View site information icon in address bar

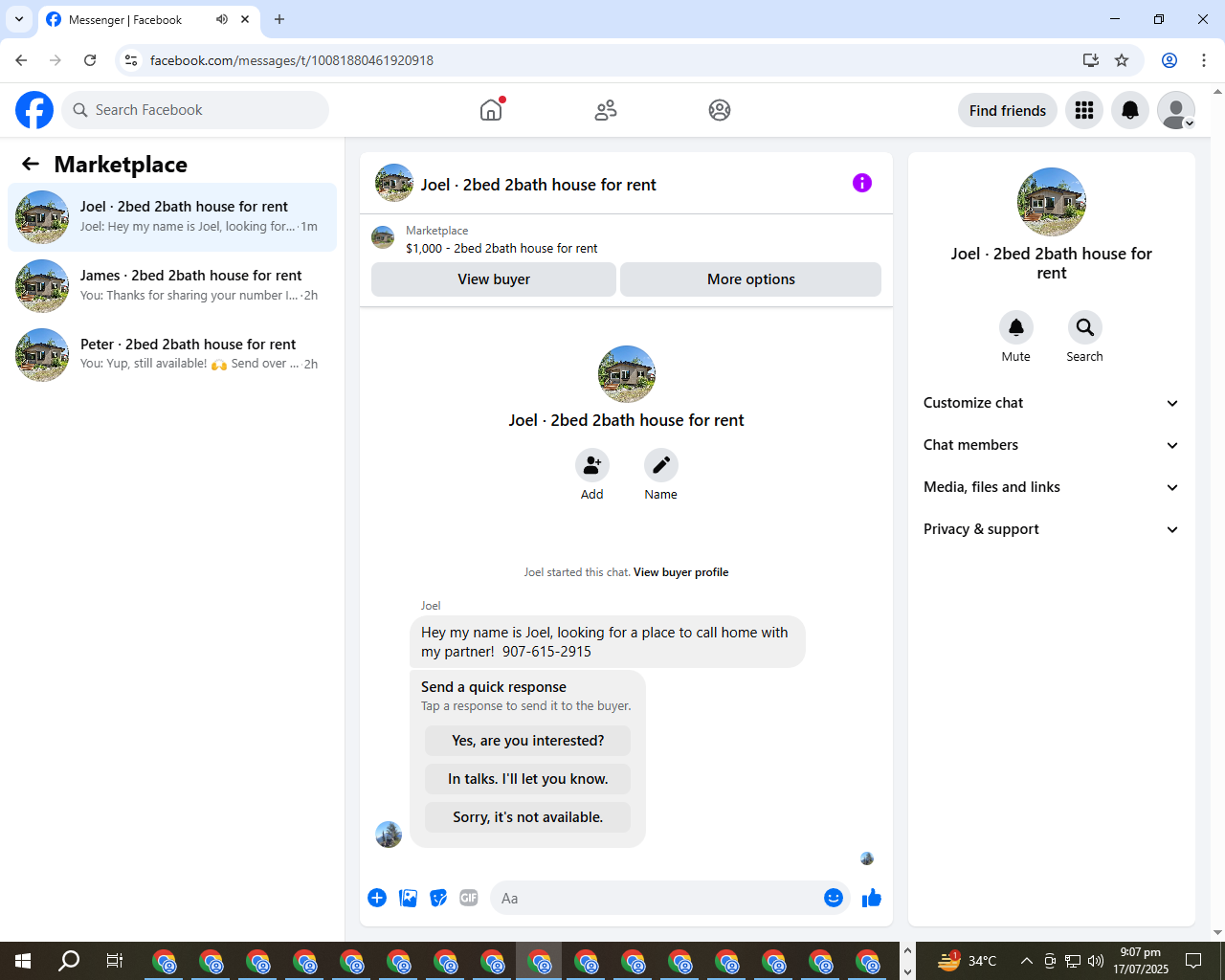(131, 60)
